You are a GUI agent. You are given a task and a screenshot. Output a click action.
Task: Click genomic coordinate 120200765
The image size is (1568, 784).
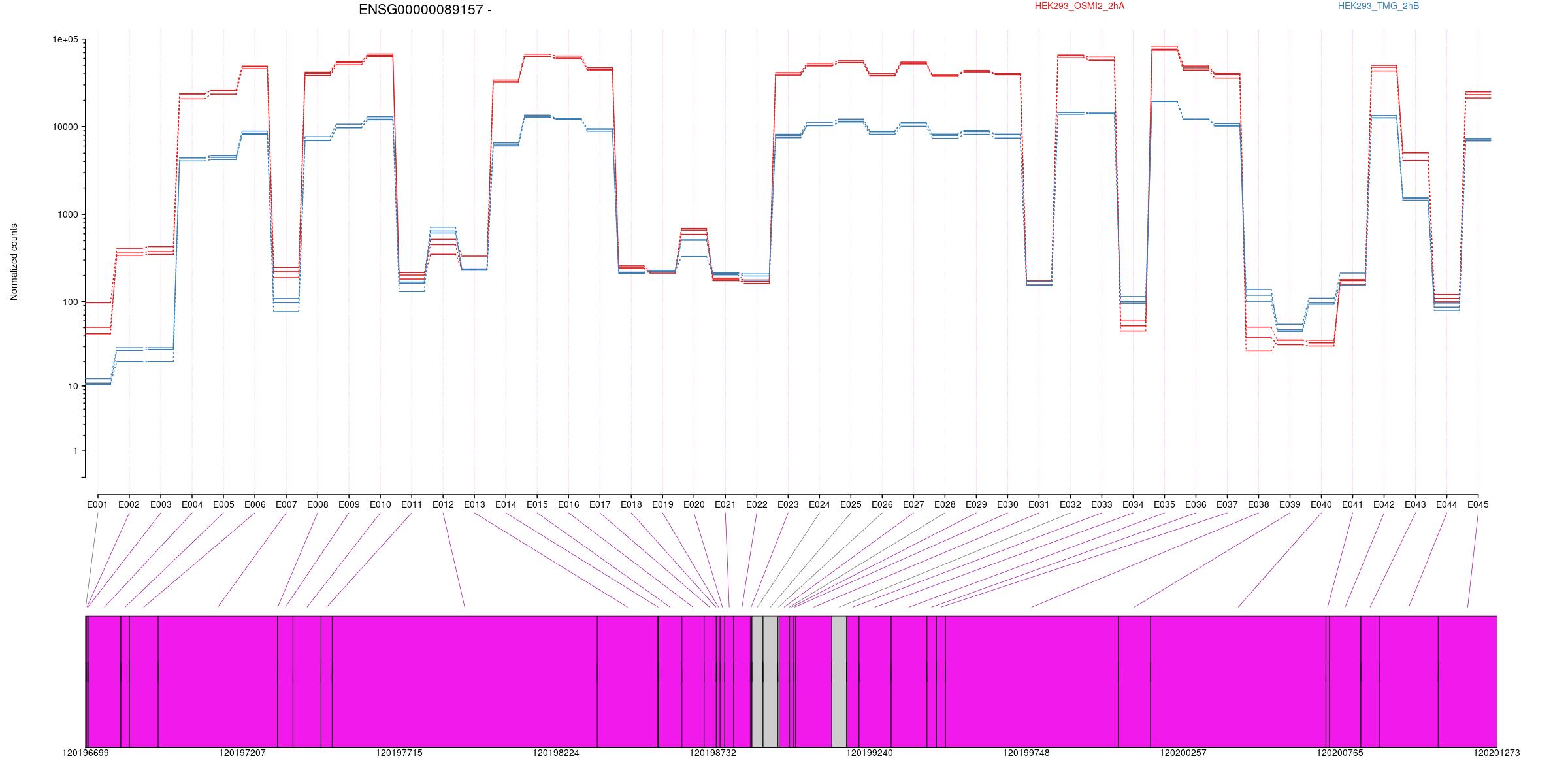click(1340, 753)
